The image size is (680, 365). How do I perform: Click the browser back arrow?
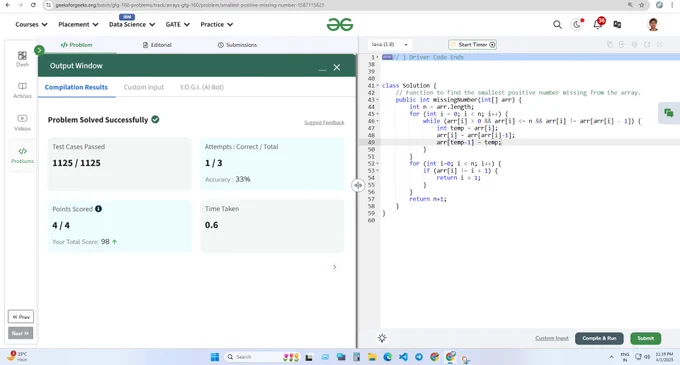click(8, 5)
